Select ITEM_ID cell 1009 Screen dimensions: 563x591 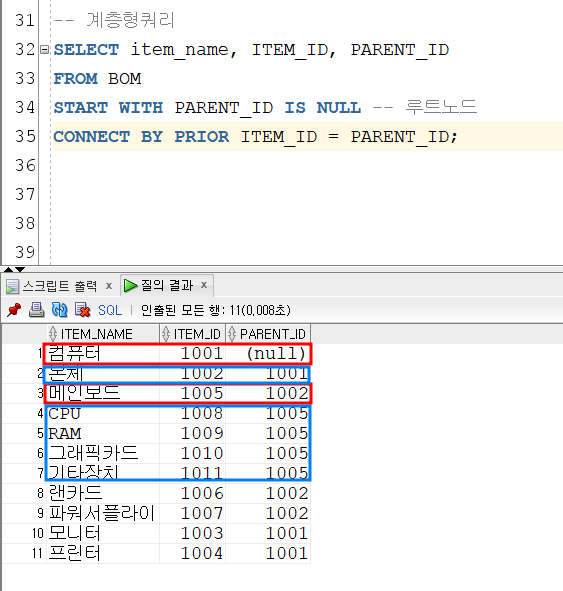(193, 433)
